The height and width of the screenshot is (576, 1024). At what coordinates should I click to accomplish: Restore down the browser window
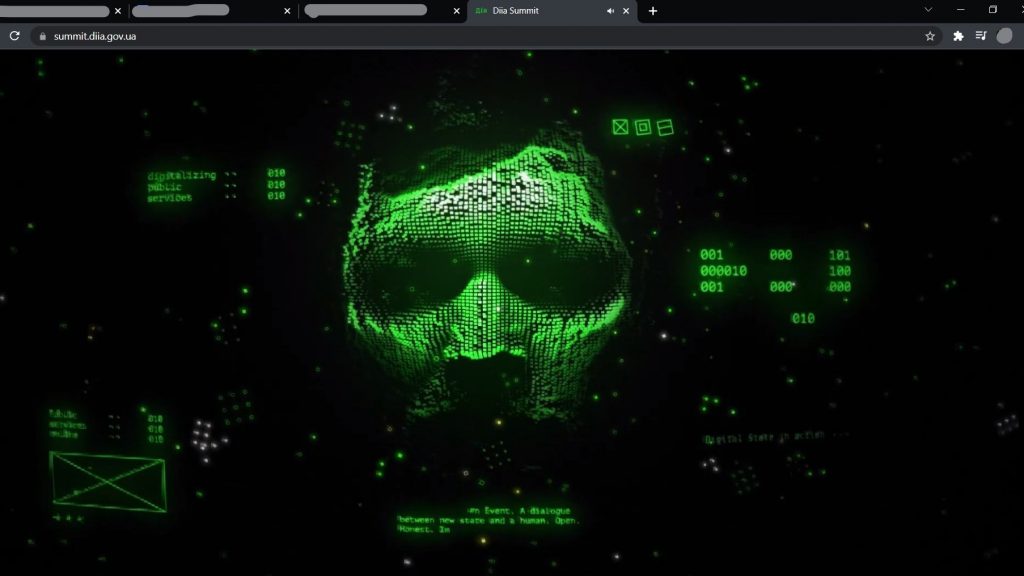pyautogui.click(x=993, y=10)
